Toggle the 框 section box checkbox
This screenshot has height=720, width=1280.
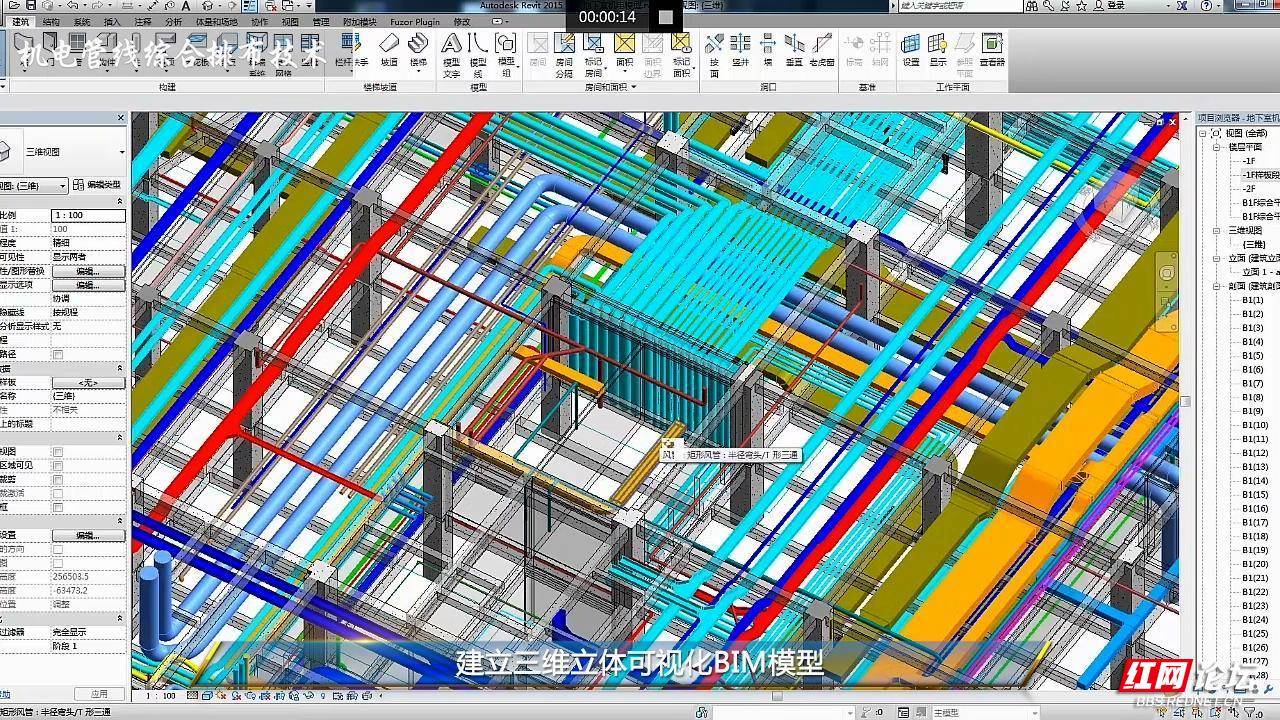[58, 508]
